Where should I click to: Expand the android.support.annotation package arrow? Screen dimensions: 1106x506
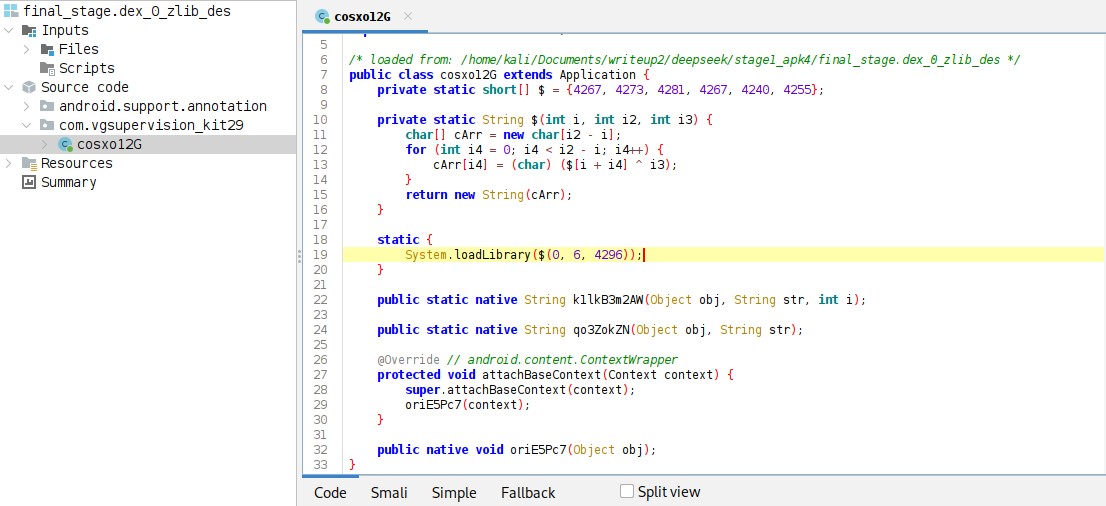pos(27,106)
